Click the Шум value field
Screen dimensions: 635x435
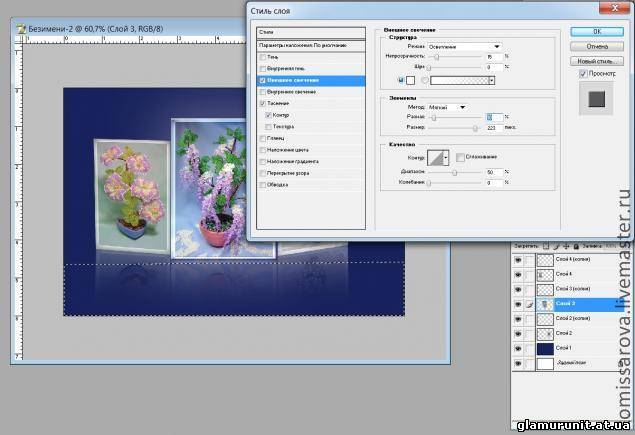coord(494,67)
